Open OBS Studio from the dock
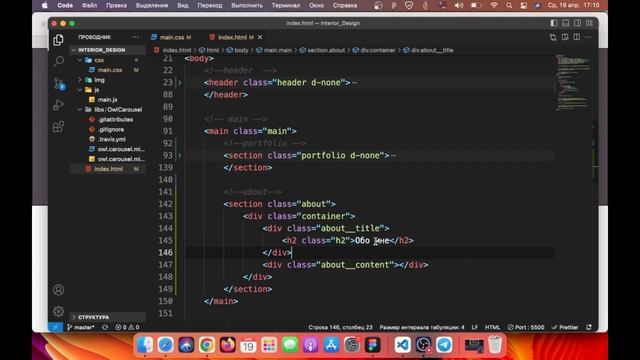The width and height of the screenshot is (640, 360). coord(423,345)
